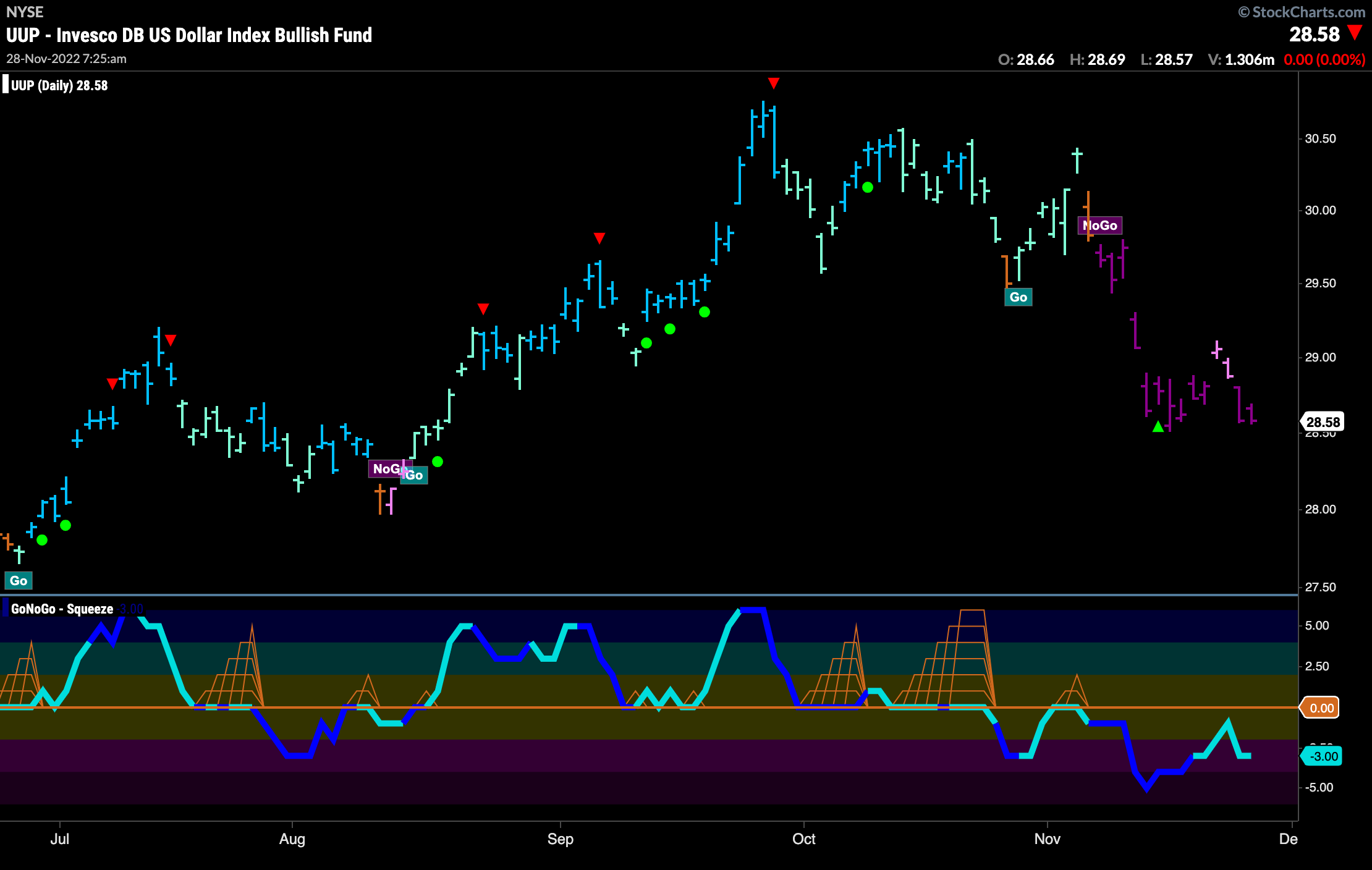Click the low value L: 28.57

point(1166,59)
